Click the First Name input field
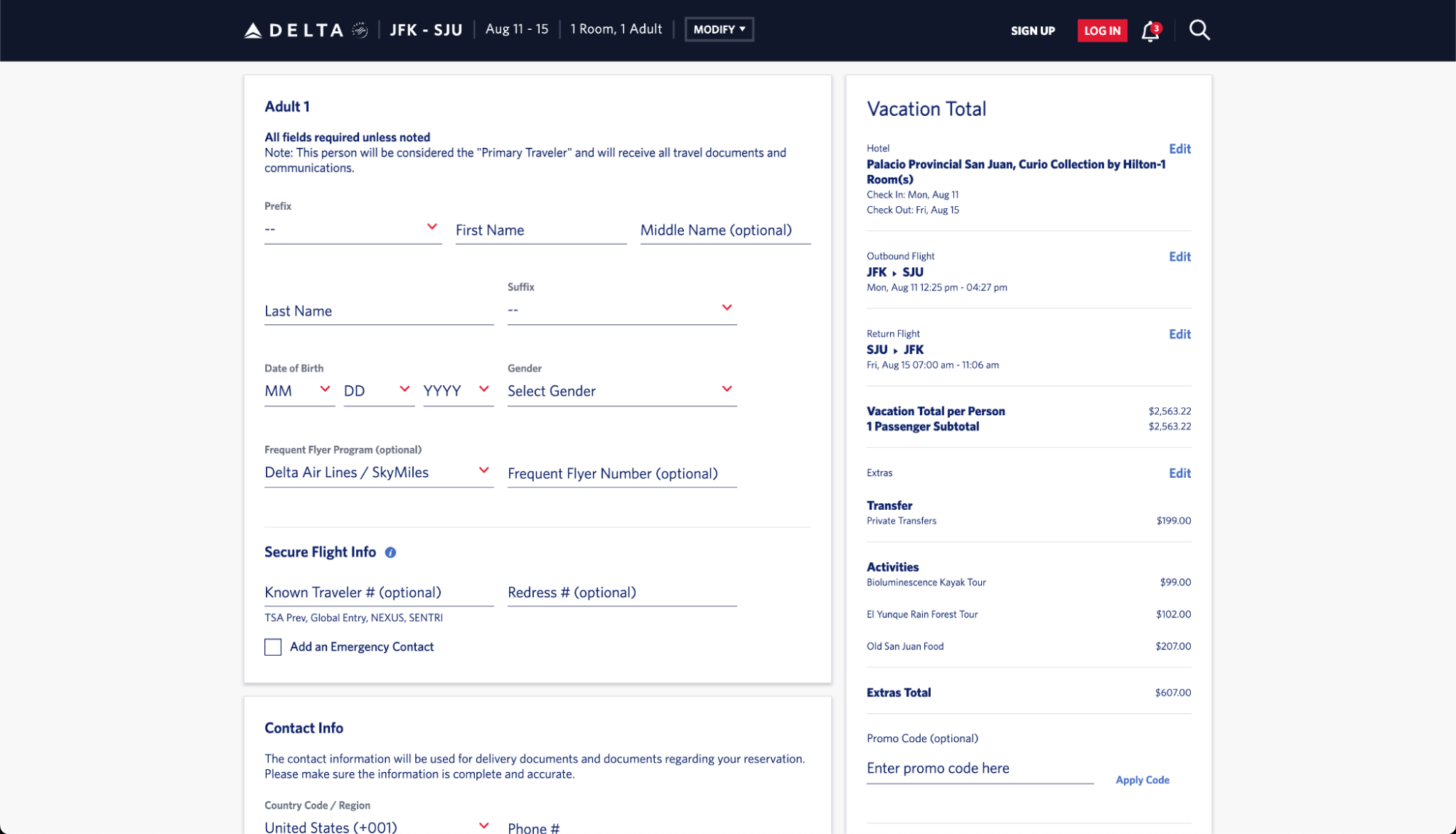 pyautogui.click(x=540, y=229)
